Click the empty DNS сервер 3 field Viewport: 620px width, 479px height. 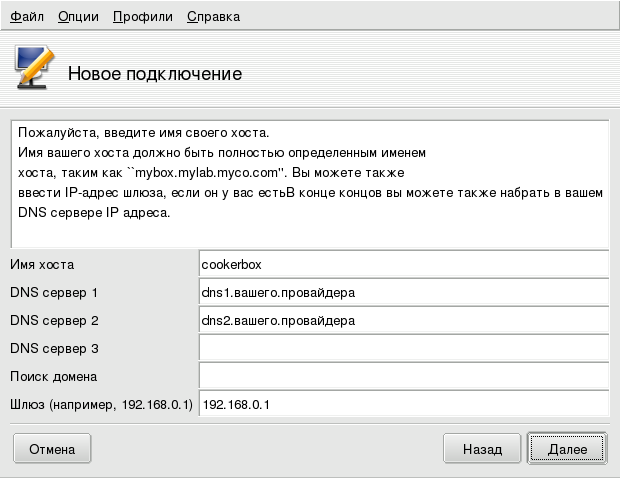tap(404, 348)
